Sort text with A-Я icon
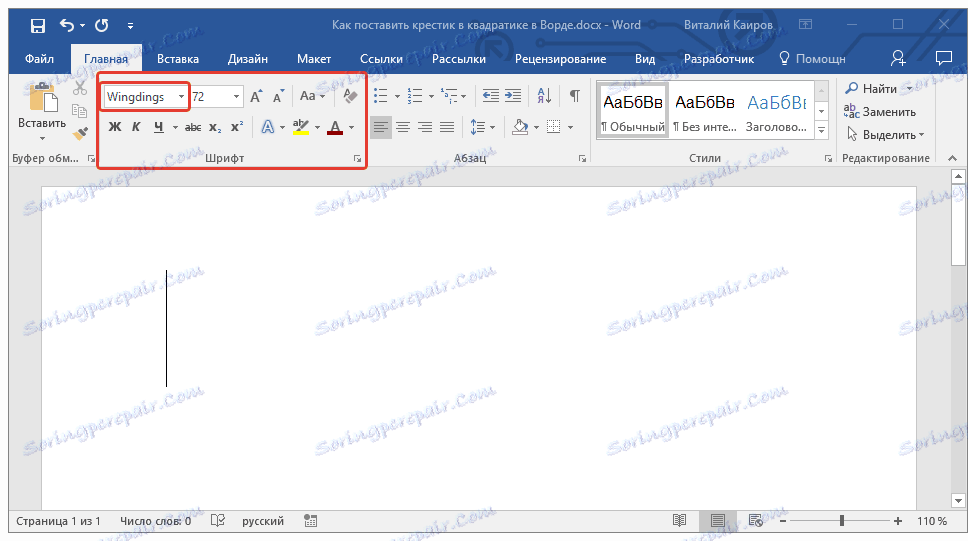 (x=544, y=96)
